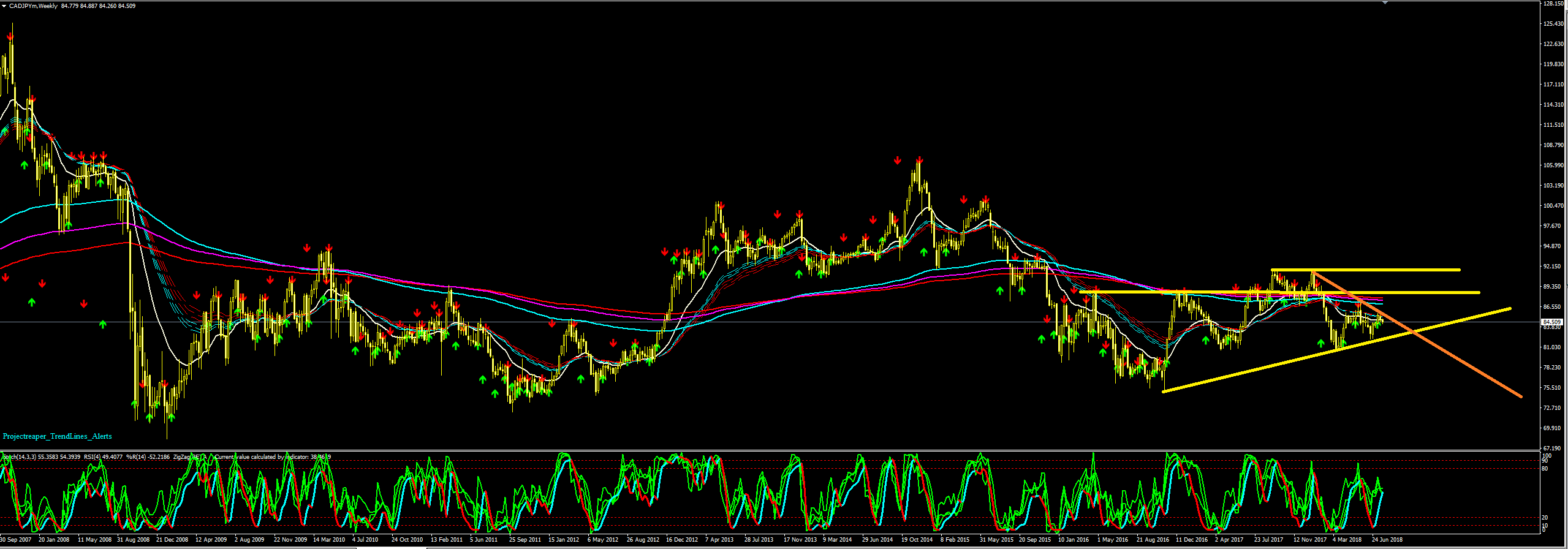
Task: Select the long yellow horizontal line near 88.5
Action: pyautogui.click(x=1281, y=292)
